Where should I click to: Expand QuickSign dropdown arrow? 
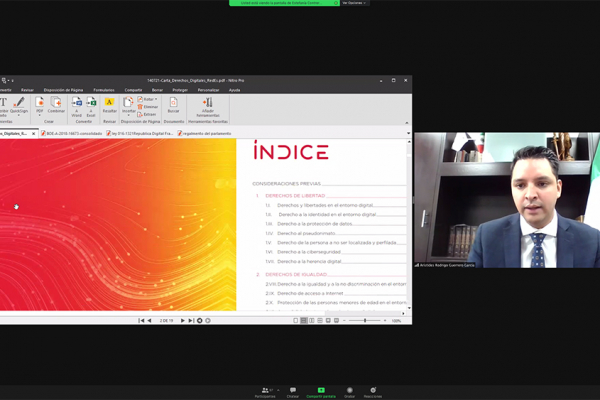(19, 115)
